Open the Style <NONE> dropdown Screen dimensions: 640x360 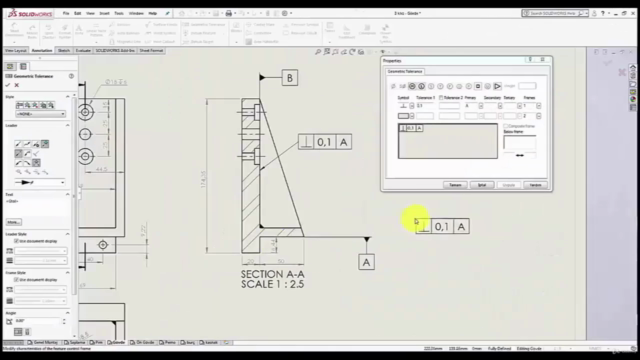(x=40, y=114)
